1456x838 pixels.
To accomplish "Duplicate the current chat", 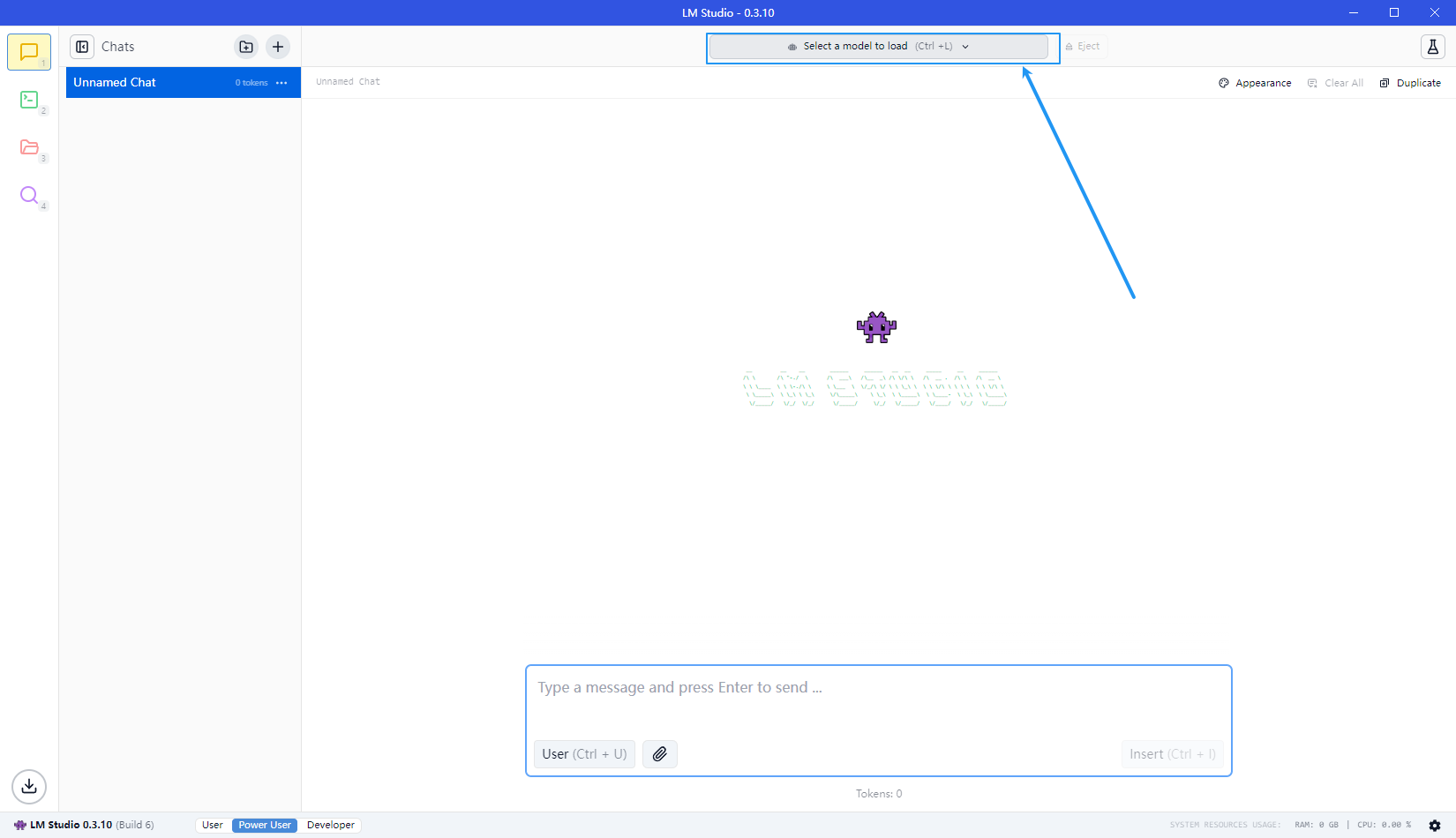I will point(1410,83).
